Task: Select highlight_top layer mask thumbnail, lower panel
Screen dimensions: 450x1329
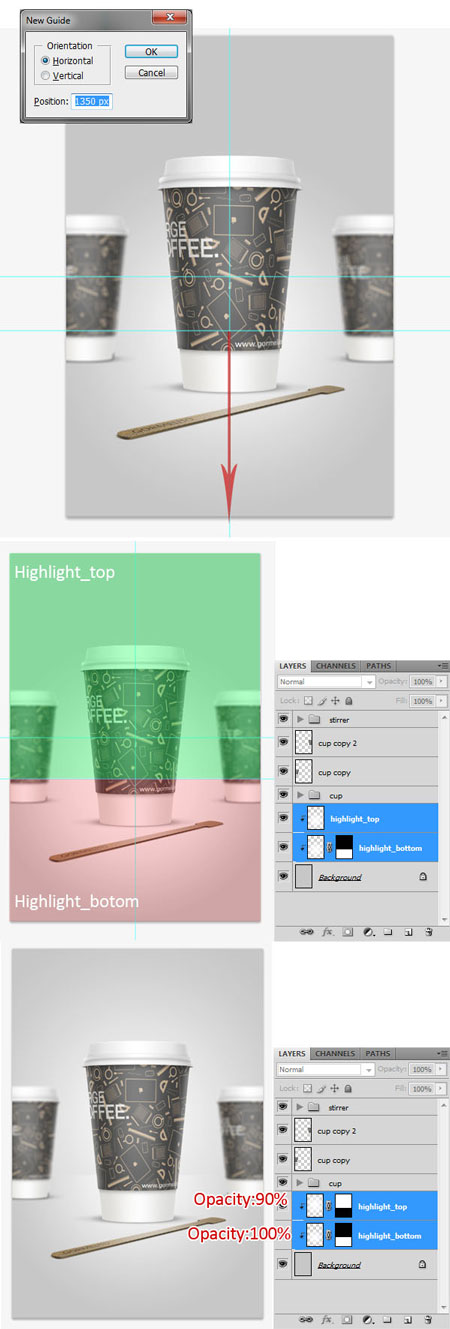Action: pos(343,1207)
